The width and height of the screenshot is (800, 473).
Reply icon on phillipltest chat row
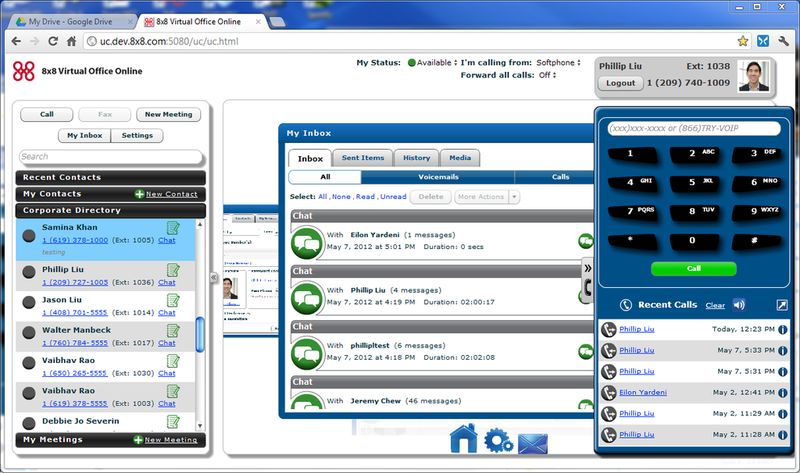(586, 351)
